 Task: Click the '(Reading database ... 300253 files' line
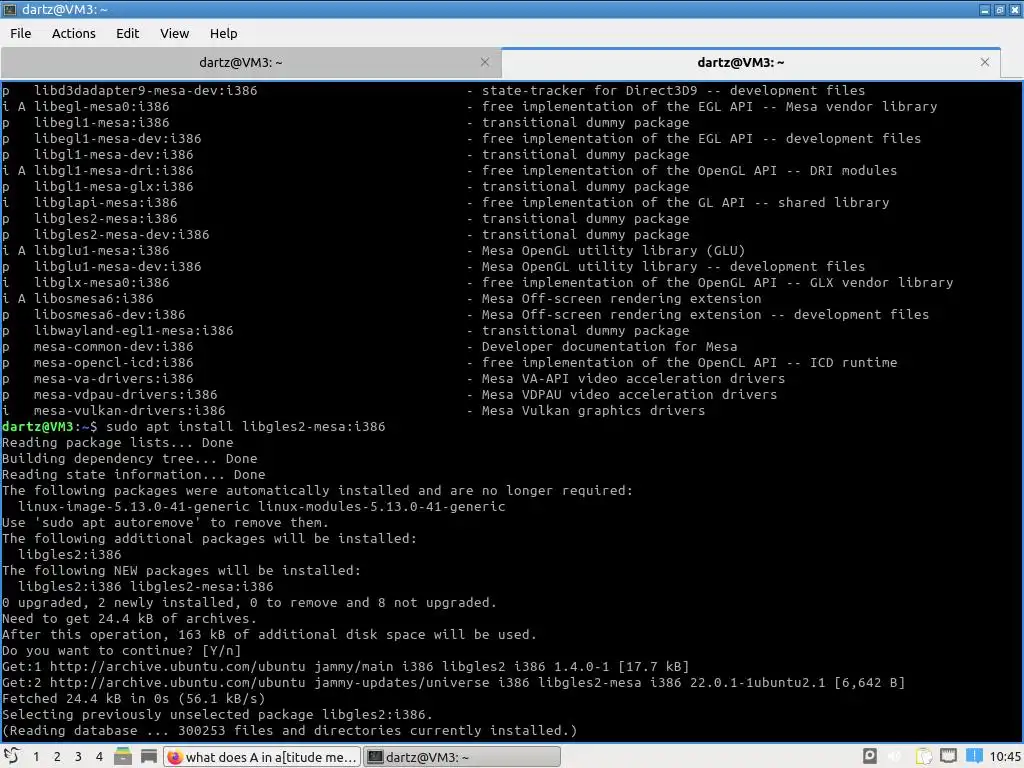coord(289,731)
